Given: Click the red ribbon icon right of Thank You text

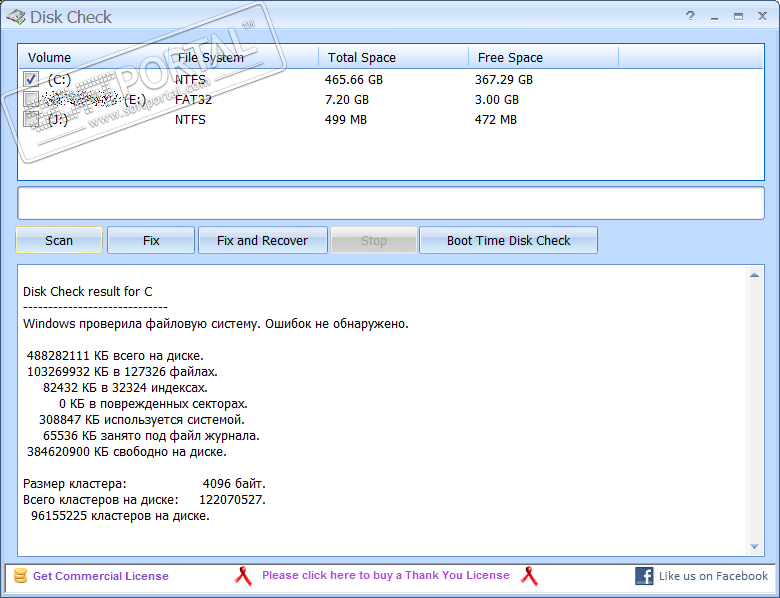Looking at the screenshot, I should 529,576.
